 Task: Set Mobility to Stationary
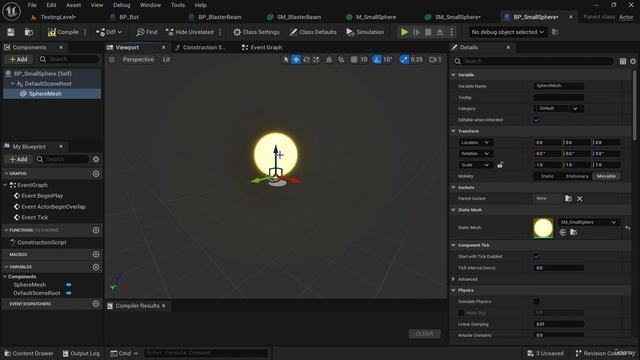pyautogui.click(x=577, y=176)
